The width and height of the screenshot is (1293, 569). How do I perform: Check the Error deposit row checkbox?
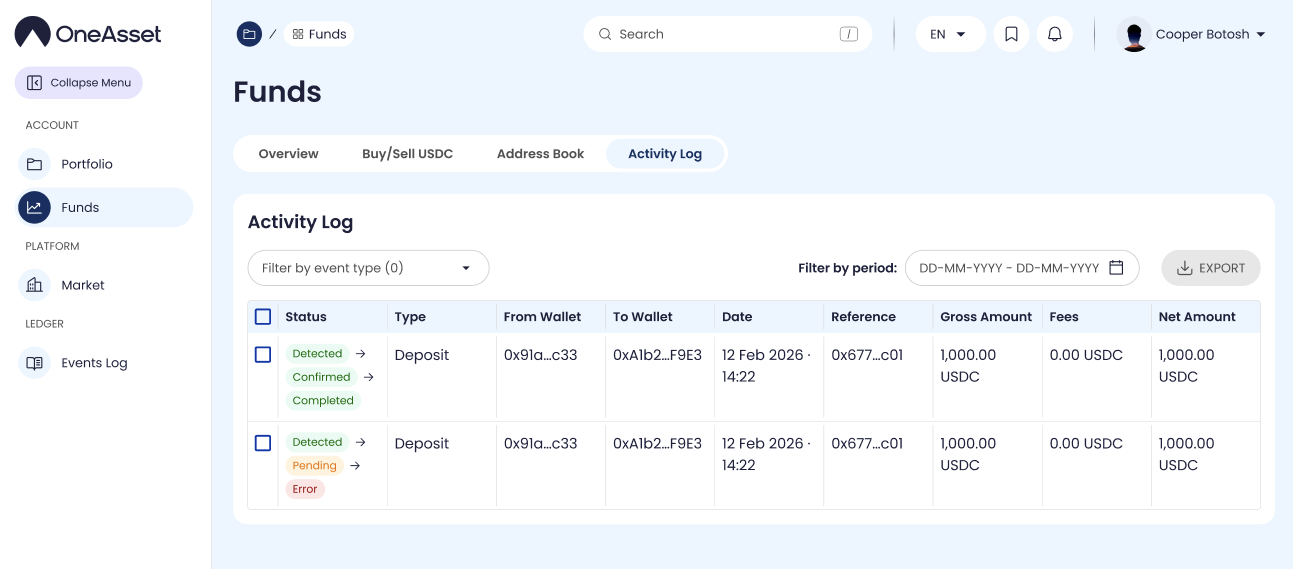coord(263,443)
